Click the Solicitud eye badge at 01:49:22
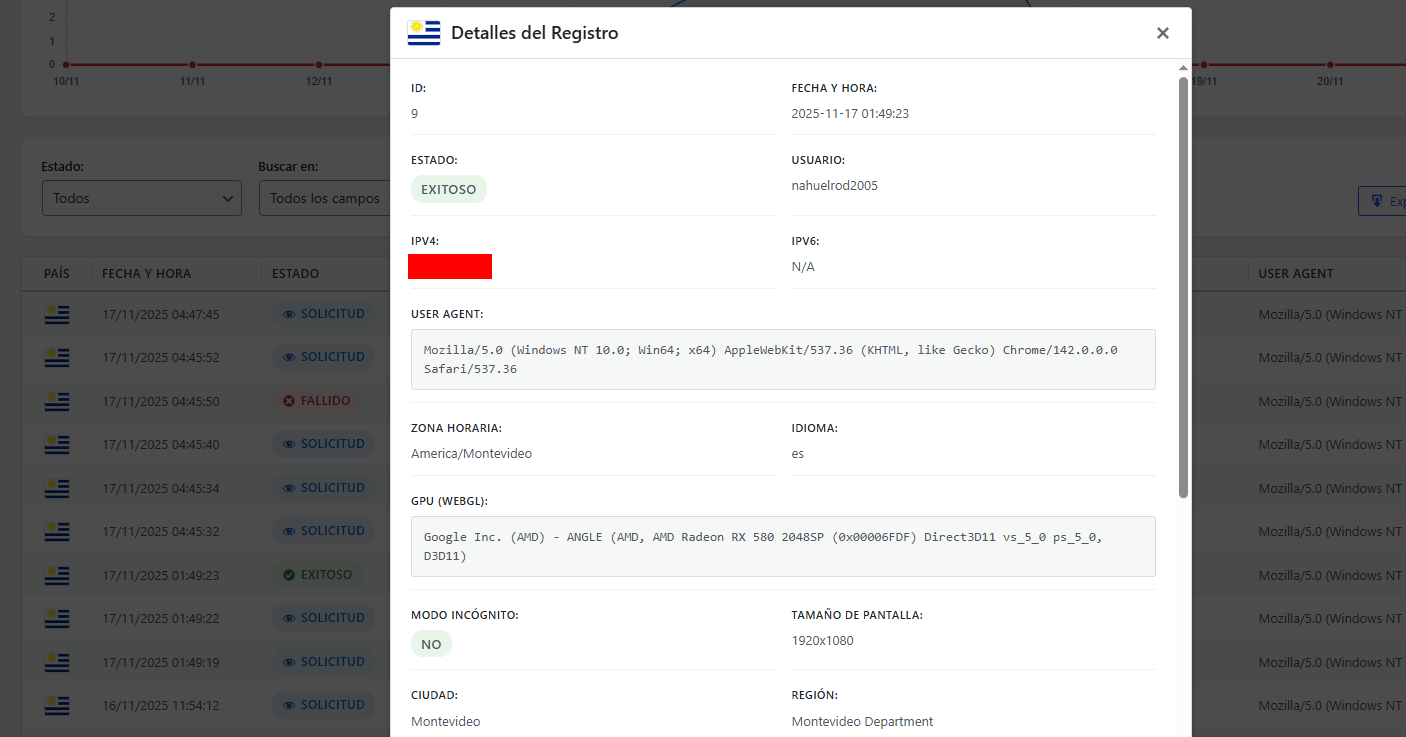The image size is (1406, 737). pos(323,618)
